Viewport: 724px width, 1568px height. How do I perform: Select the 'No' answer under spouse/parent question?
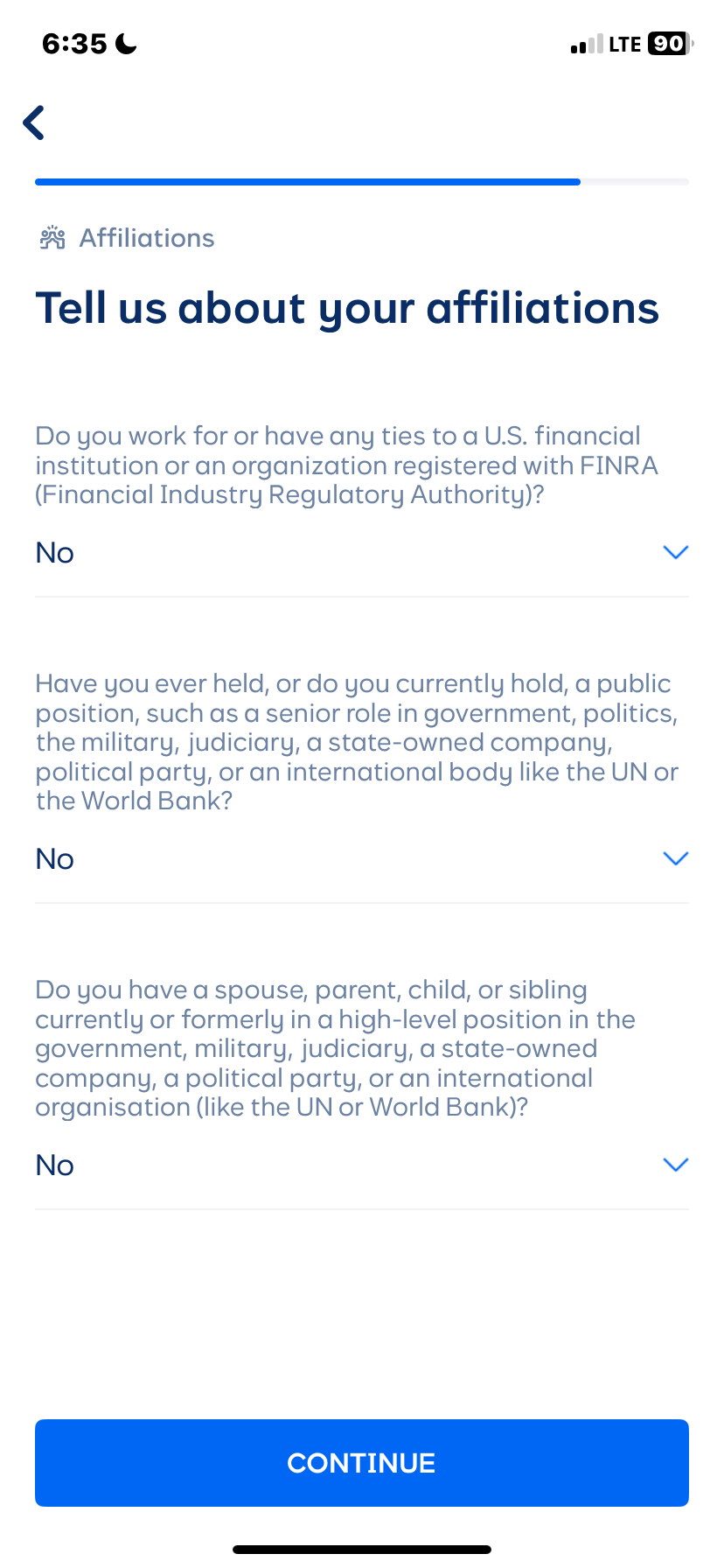tap(55, 1165)
